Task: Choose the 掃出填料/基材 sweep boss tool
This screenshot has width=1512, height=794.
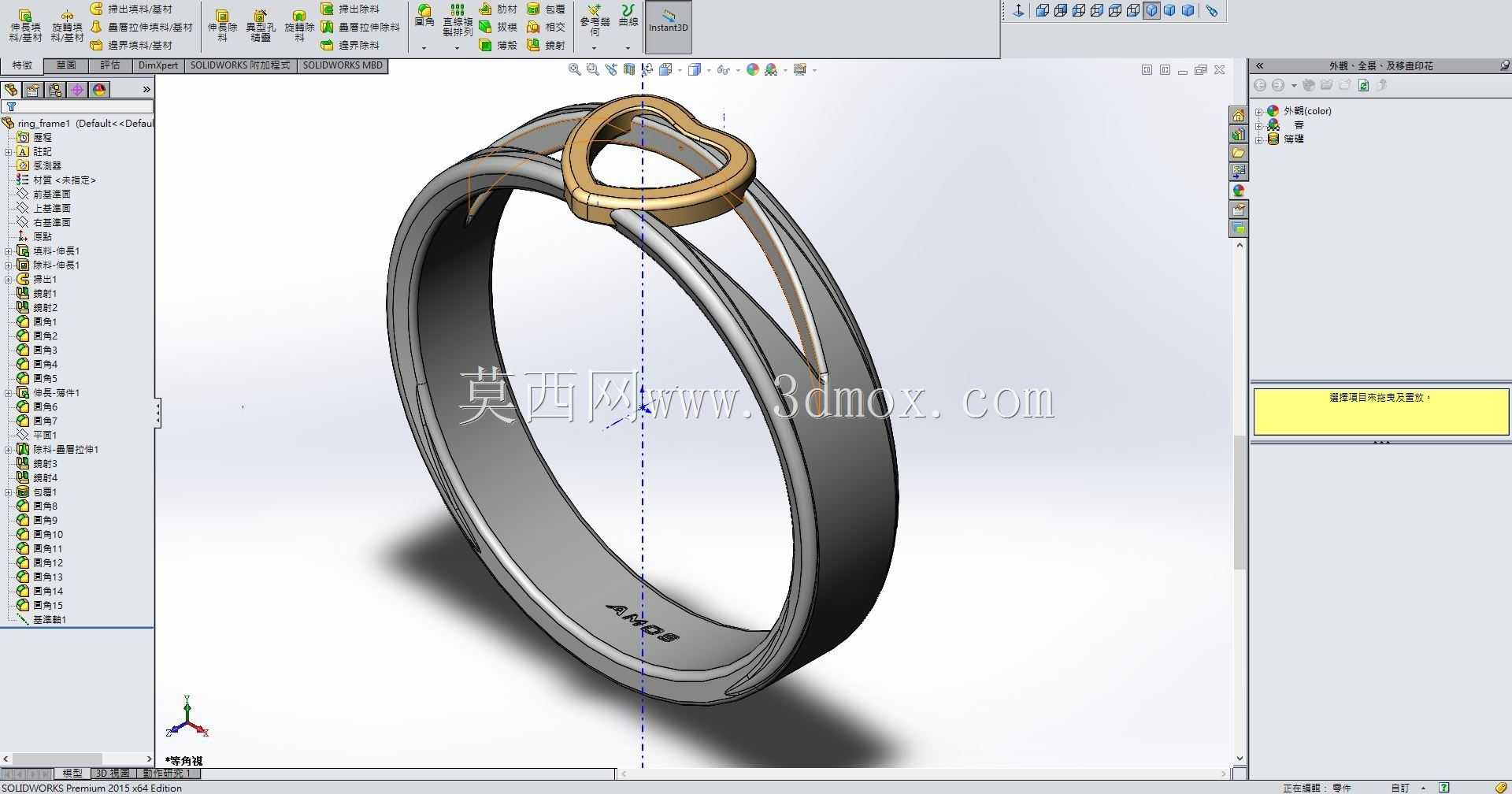Action: click(131, 9)
